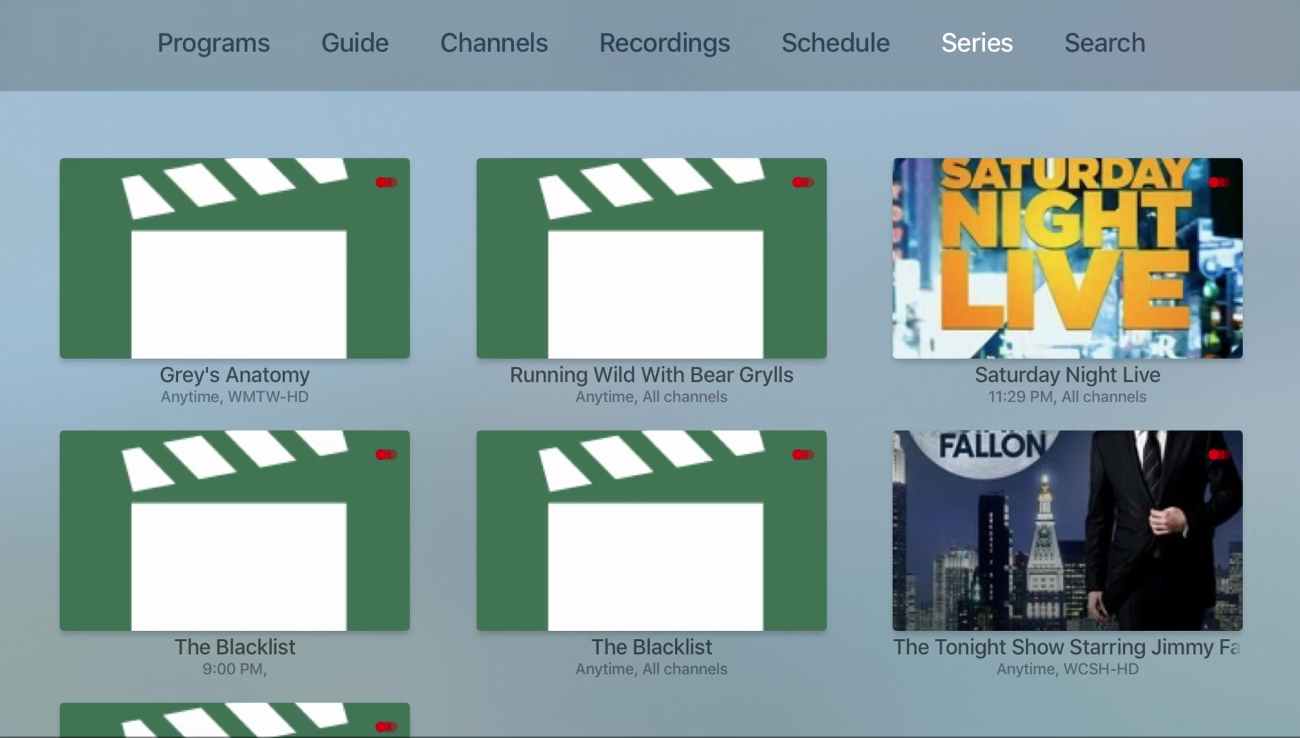Viewport: 1300px width, 738px height.
Task: Open the Search tab
Action: (1105, 43)
